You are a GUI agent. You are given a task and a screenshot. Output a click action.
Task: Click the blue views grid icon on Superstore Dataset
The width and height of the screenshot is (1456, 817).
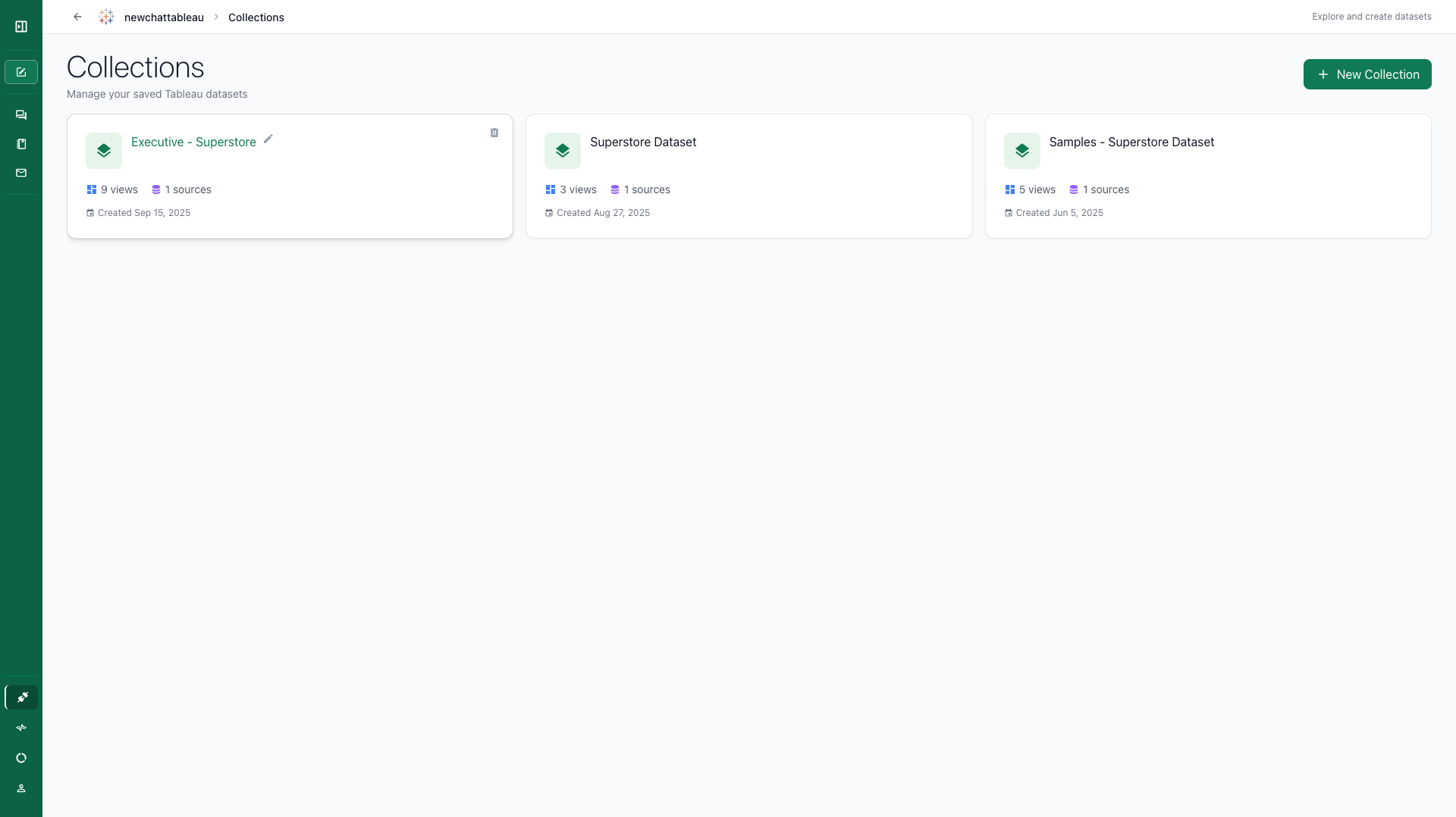[551, 189]
